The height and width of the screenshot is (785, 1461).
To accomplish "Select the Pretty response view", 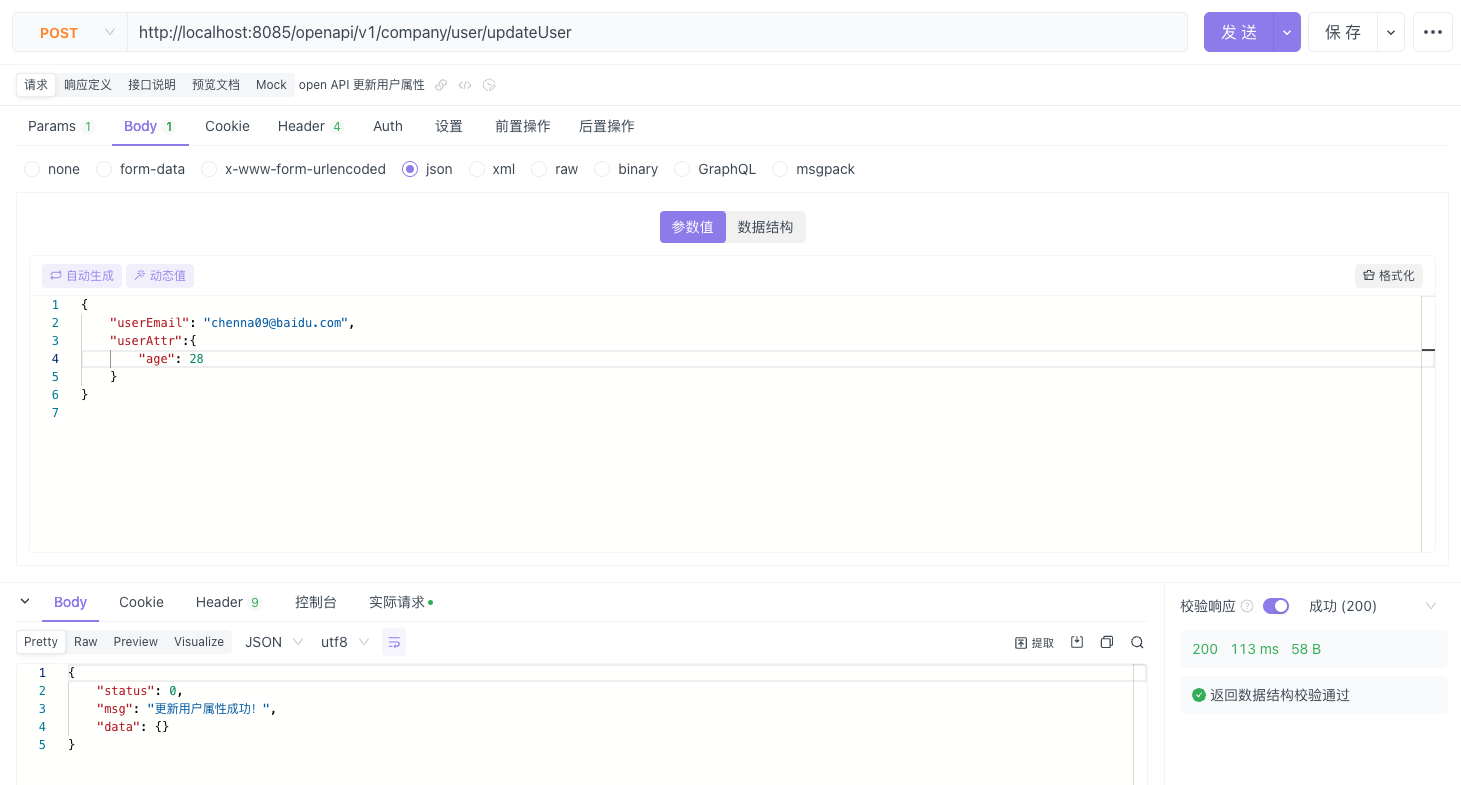I will (x=41, y=642).
